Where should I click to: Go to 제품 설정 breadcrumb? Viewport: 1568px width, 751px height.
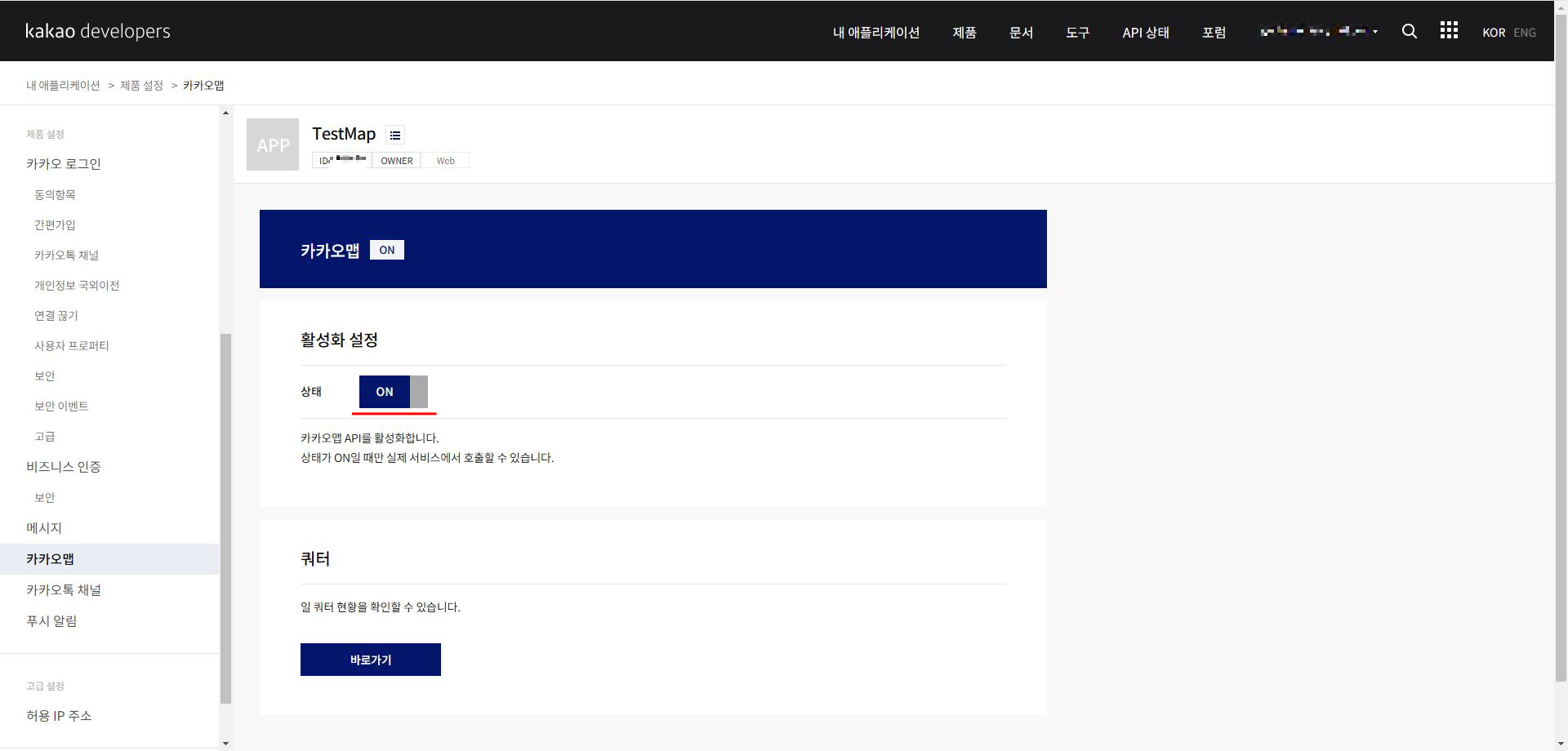click(141, 85)
